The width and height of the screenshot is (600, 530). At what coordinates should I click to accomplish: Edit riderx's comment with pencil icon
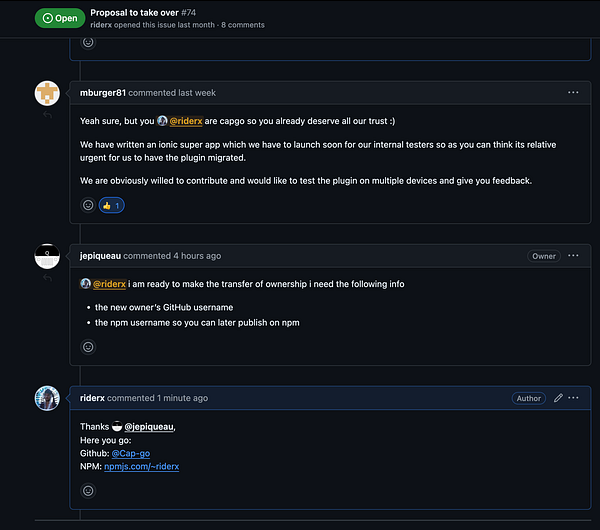pyautogui.click(x=558, y=398)
